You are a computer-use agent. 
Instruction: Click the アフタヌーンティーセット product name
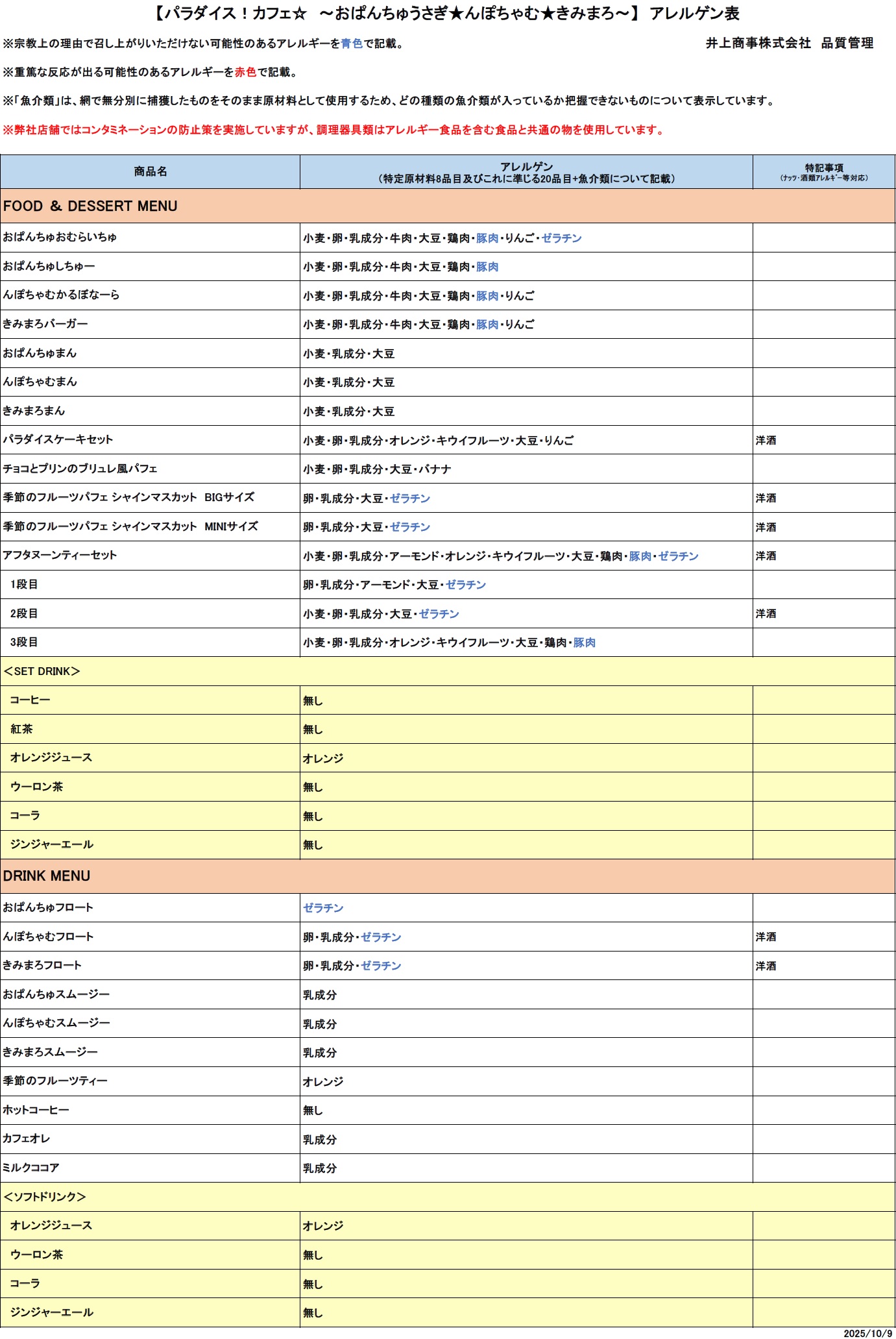pyautogui.click(x=60, y=556)
